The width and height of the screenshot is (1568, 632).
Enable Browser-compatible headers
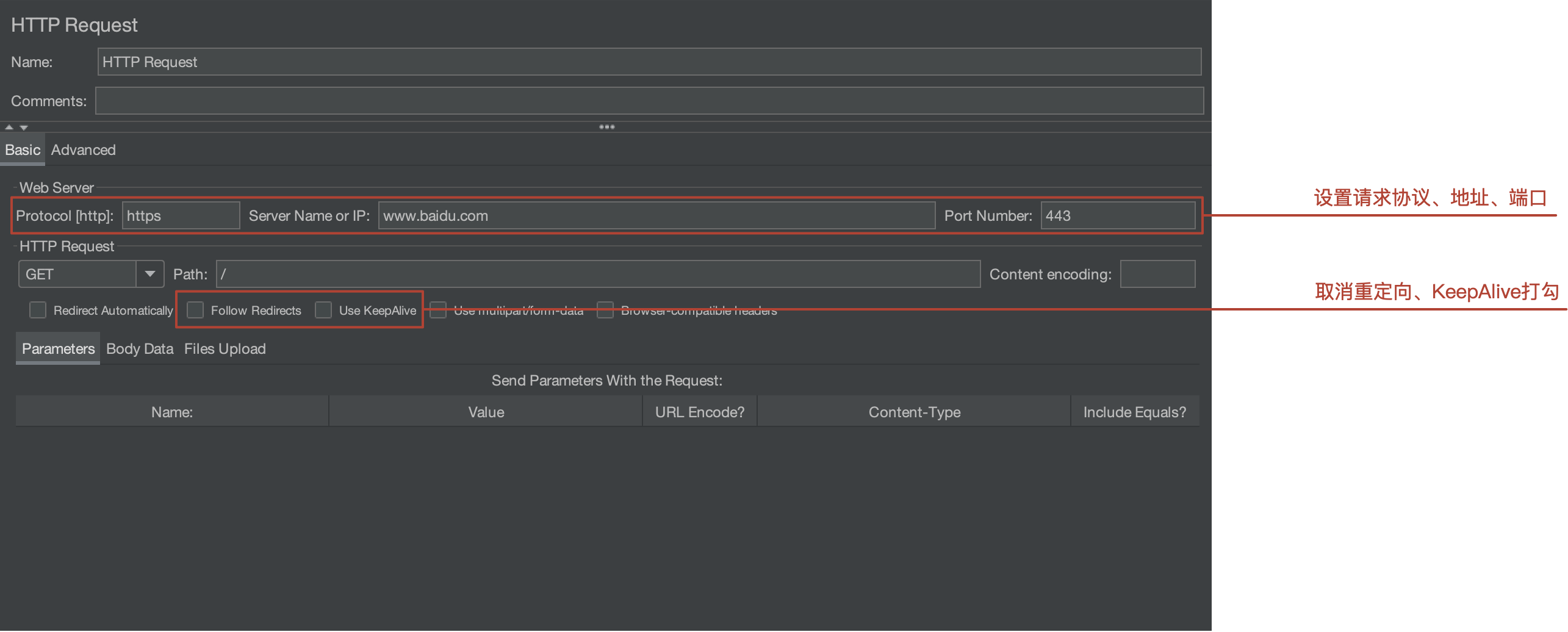point(605,310)
